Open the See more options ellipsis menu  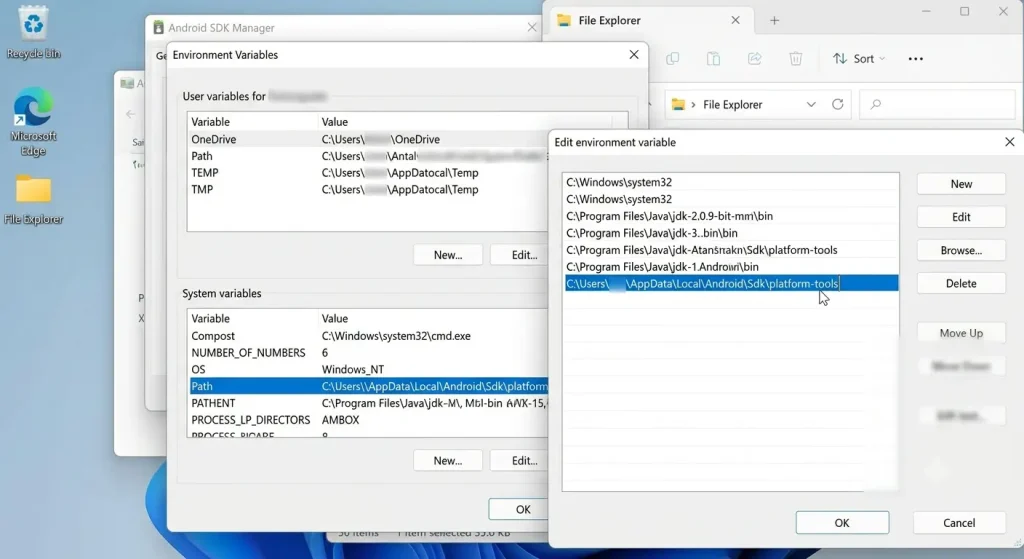point(916,59)
